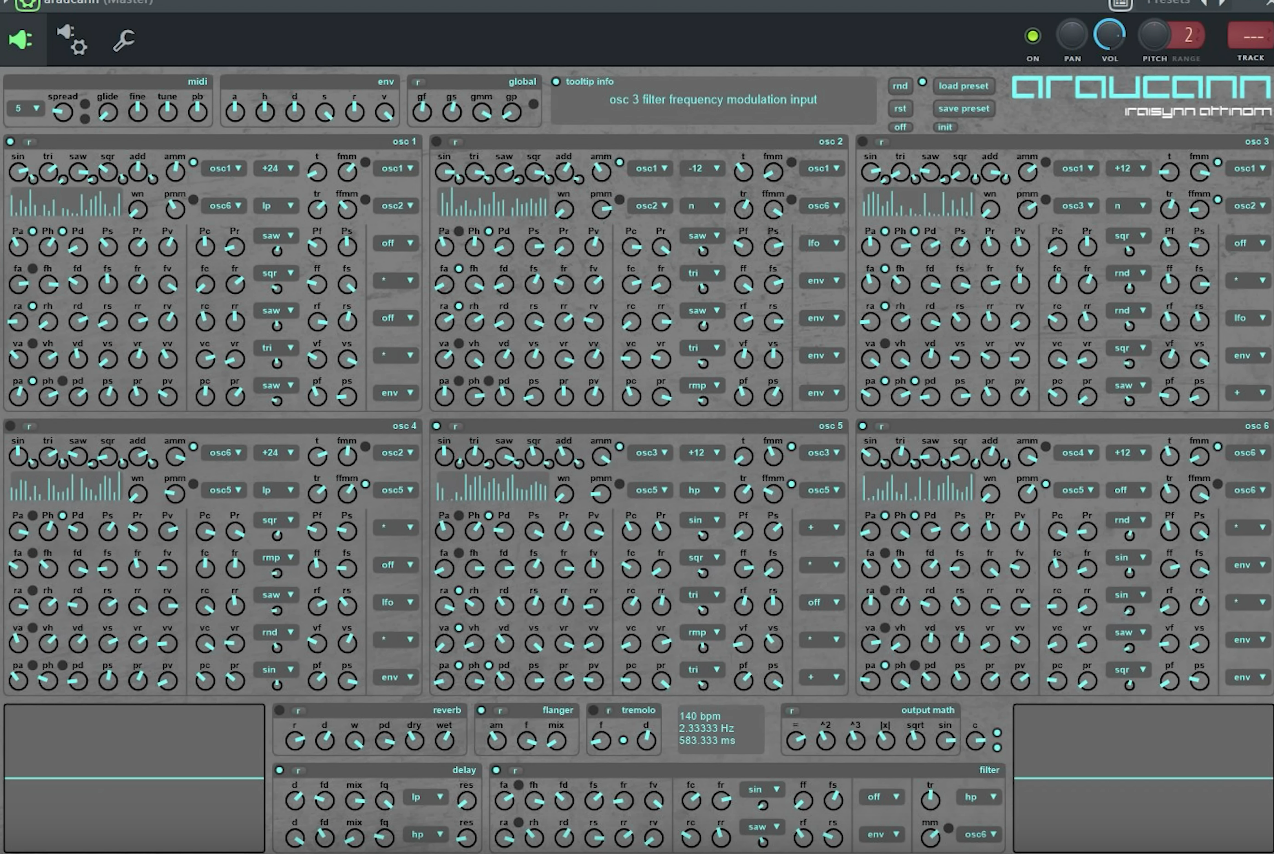
Task: Enable the reverb effect LED
Action: coord(281,711)
